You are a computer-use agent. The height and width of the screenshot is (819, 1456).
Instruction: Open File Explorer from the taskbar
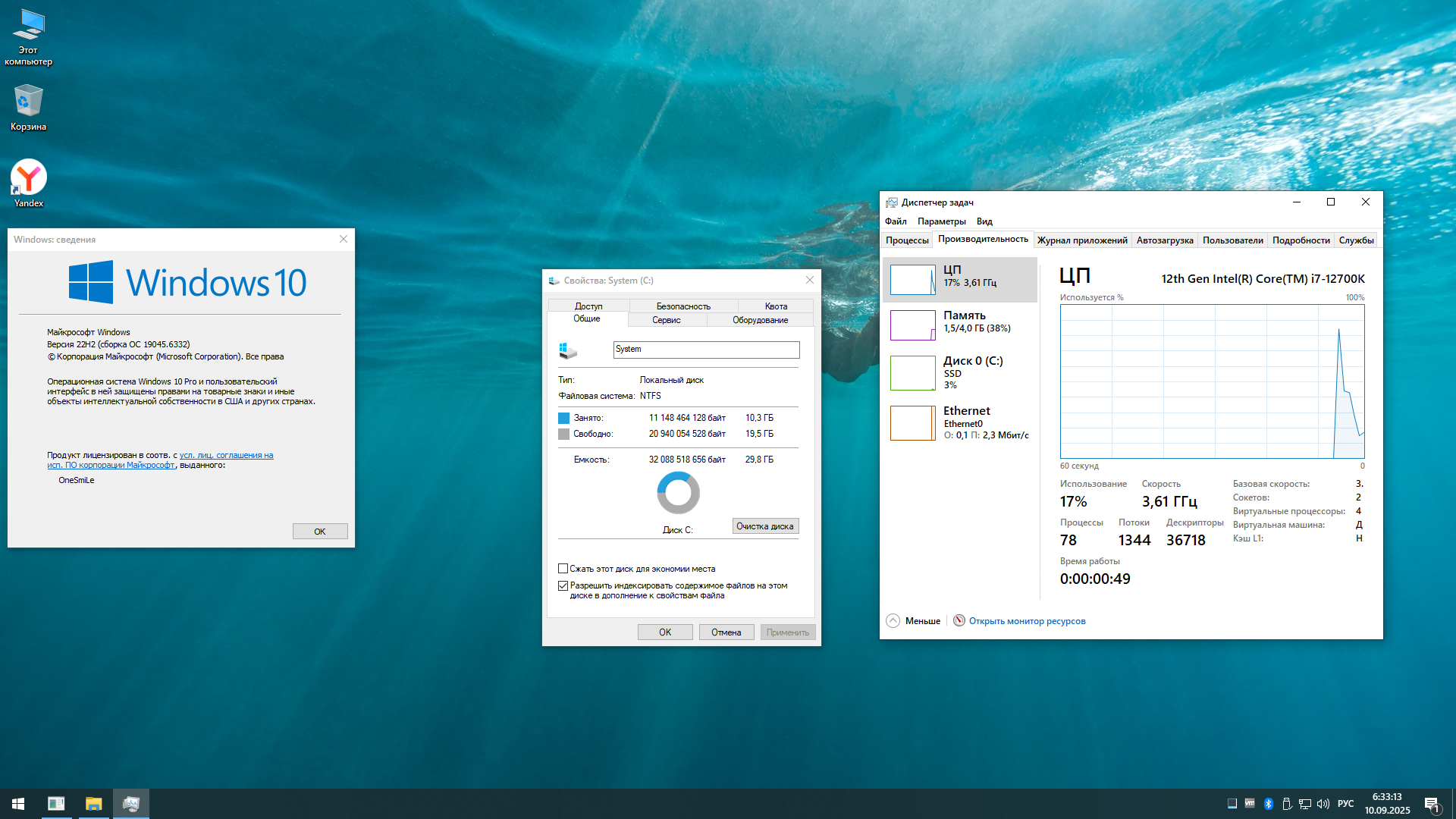pos(93,804)
